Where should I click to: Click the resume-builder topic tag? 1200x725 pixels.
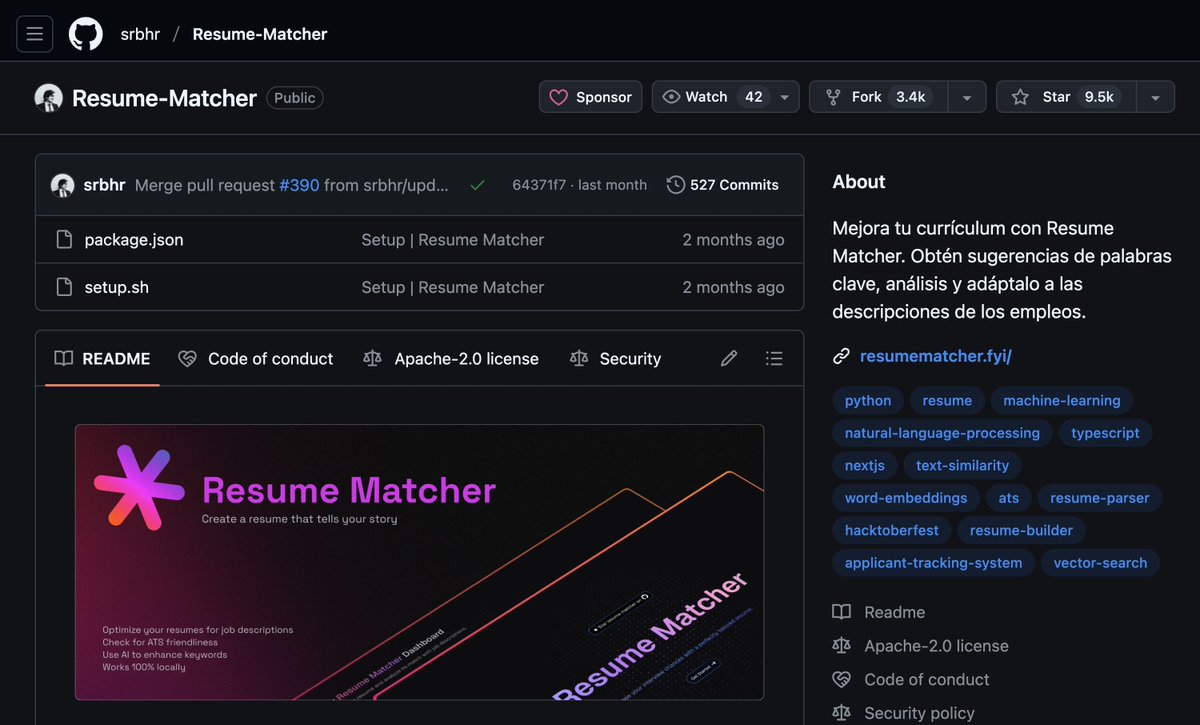pyautogui.click(x=1021, y=530)
